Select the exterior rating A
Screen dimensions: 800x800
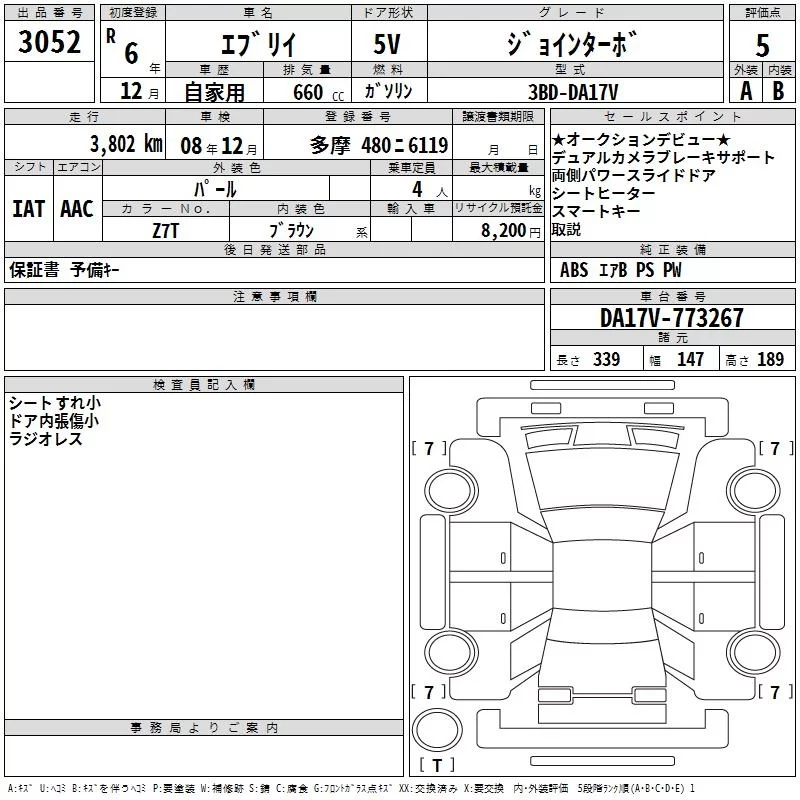(746, 91)
